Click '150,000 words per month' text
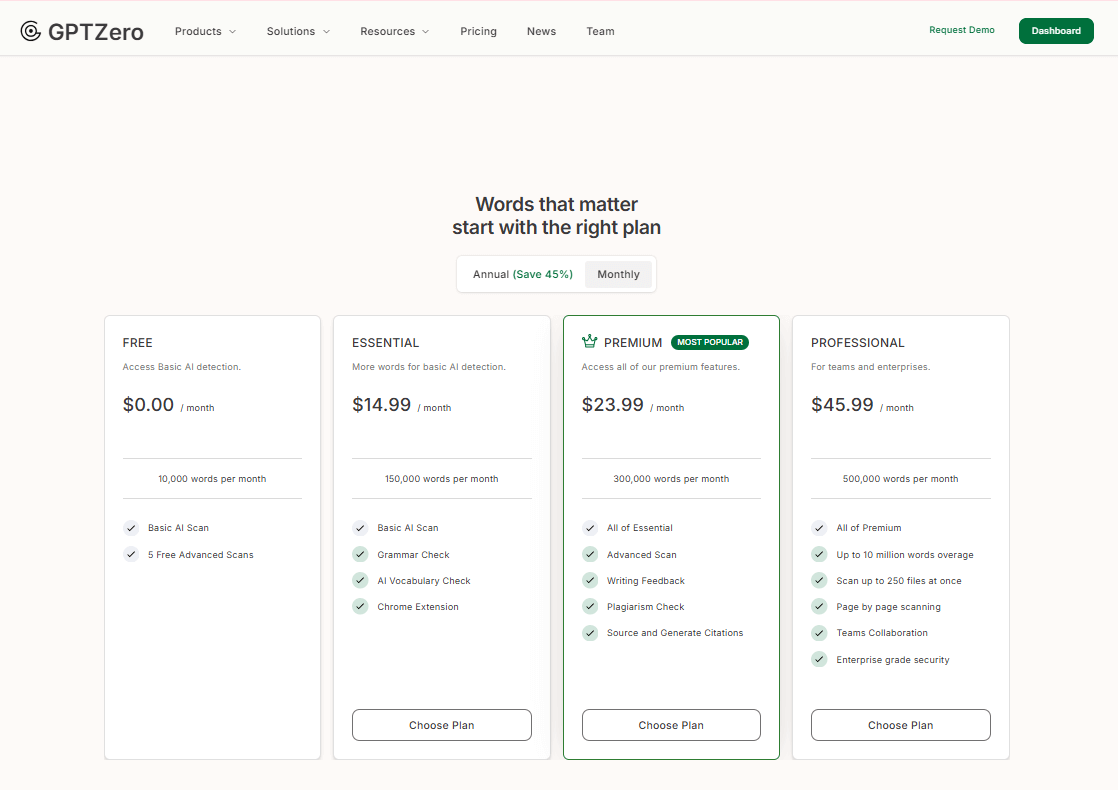The image size is (1118, 790). click(x=441, y=479)
